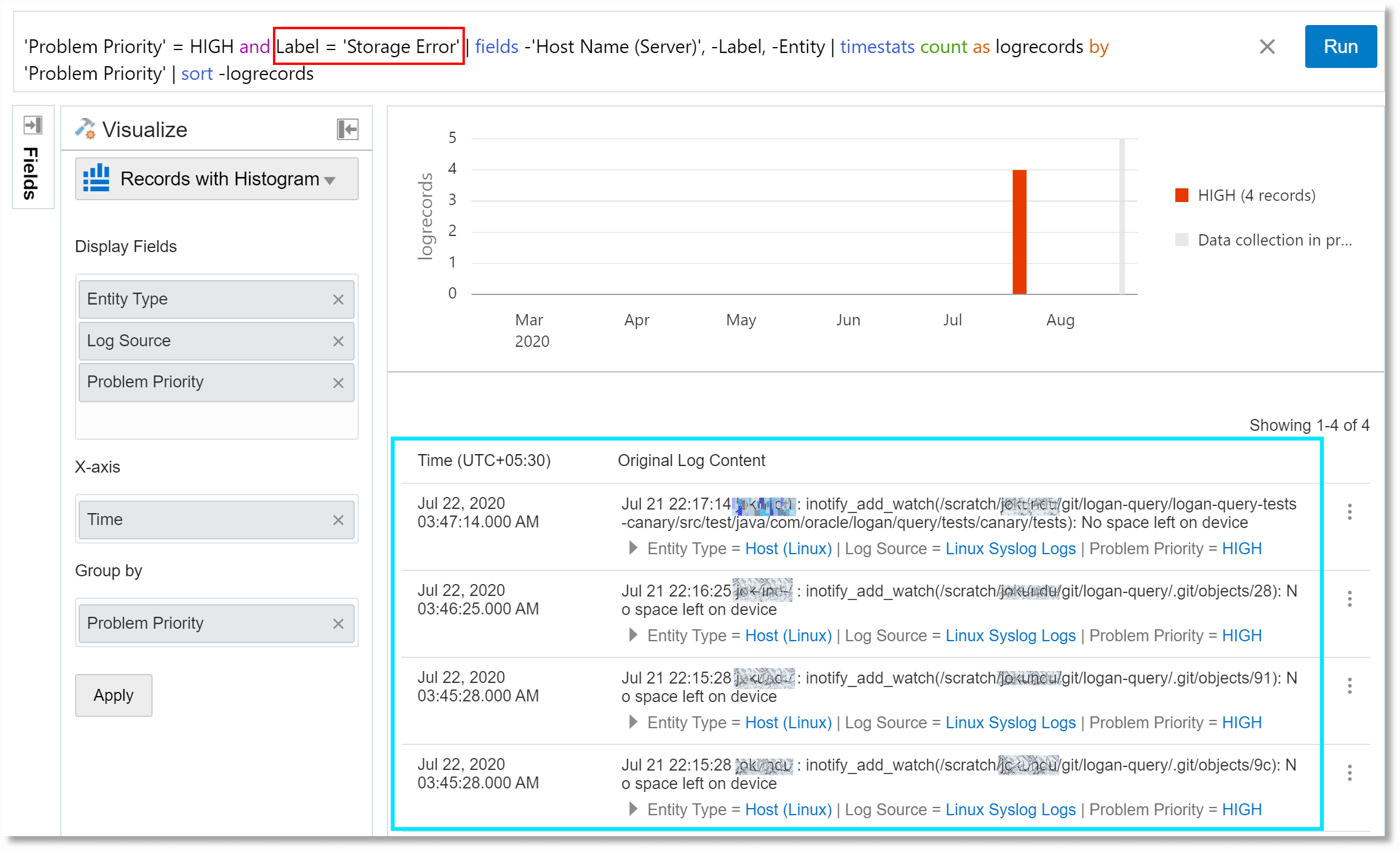Open the three-dot menu on the first log record
1400x851 pixels.
[1349, 512]
